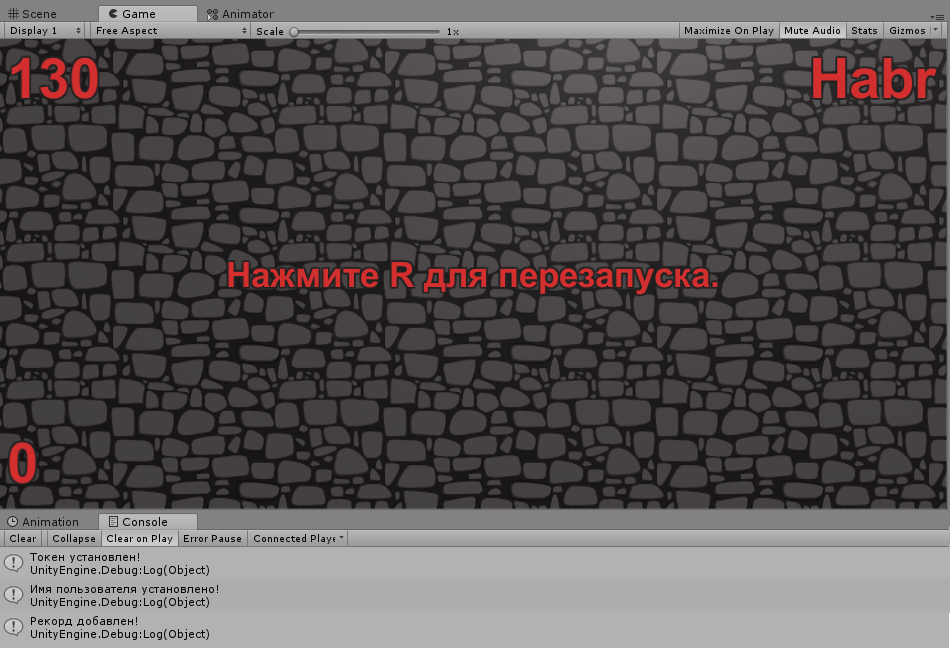Toggle the Stats overlay

tap(864, 30)
